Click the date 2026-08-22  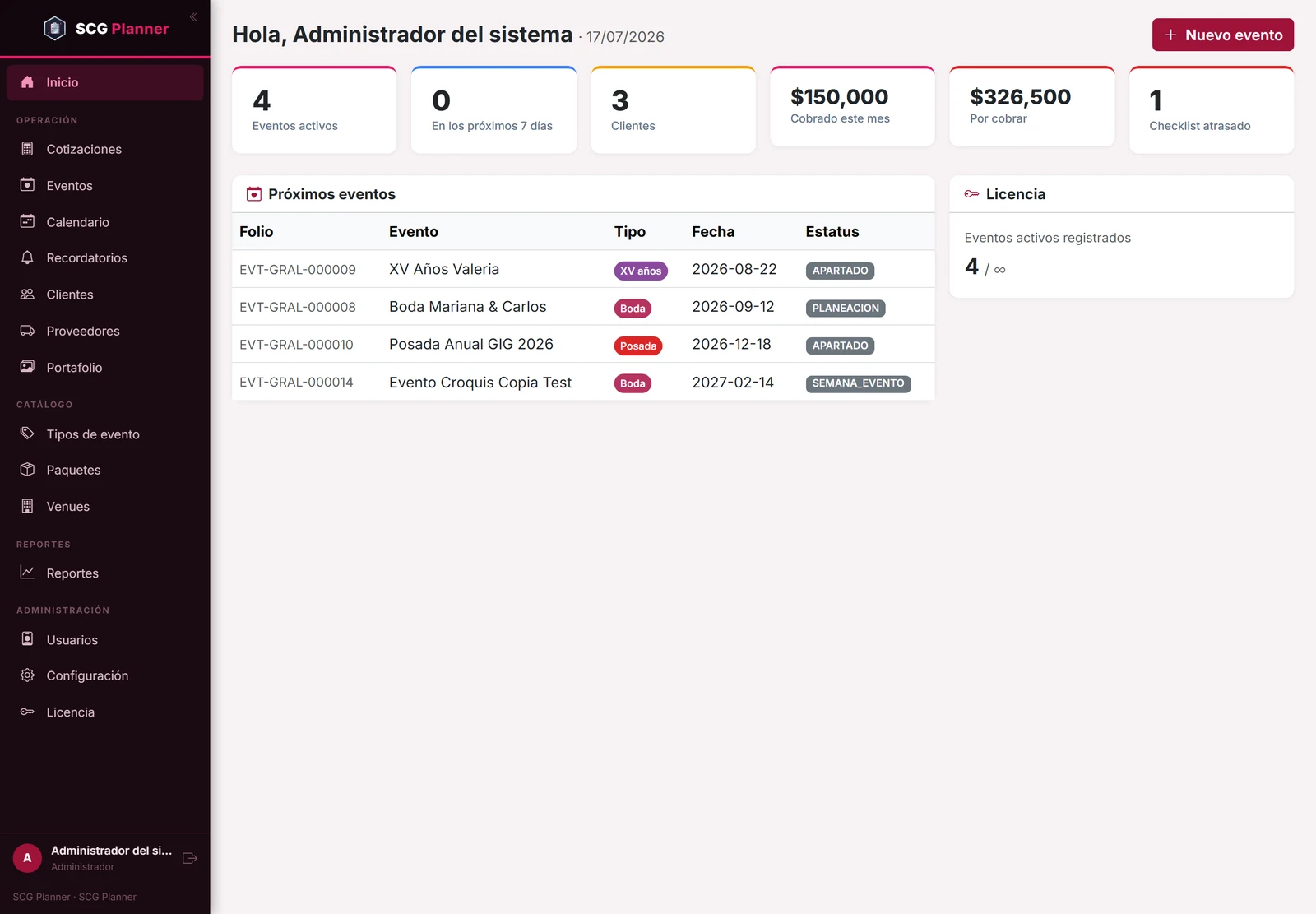pyautogui.click(x=734, y=269)
